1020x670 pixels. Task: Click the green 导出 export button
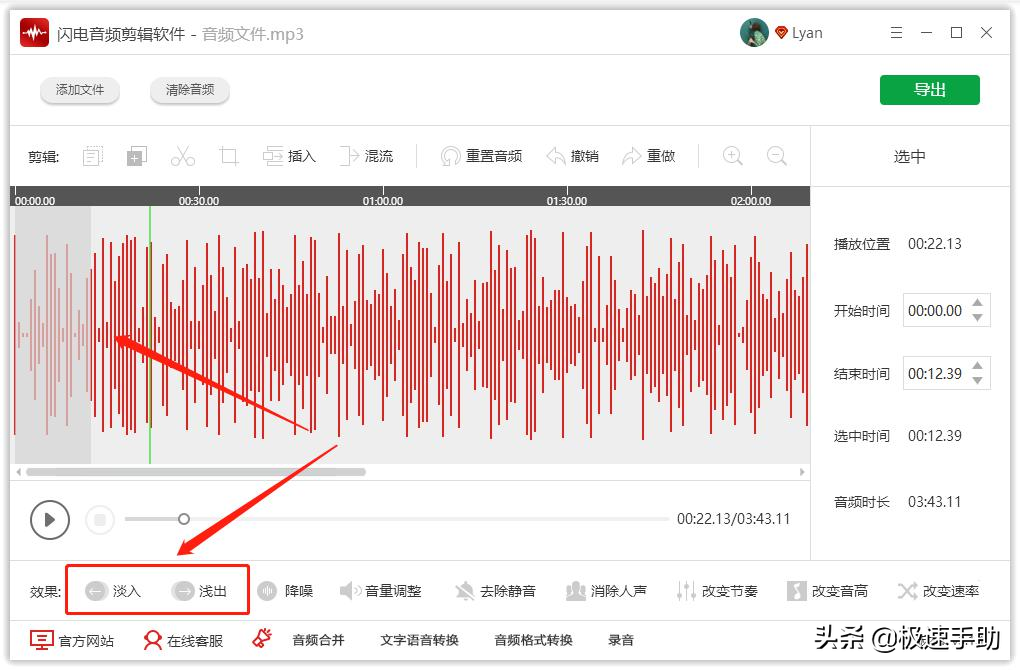coord(929,89)
